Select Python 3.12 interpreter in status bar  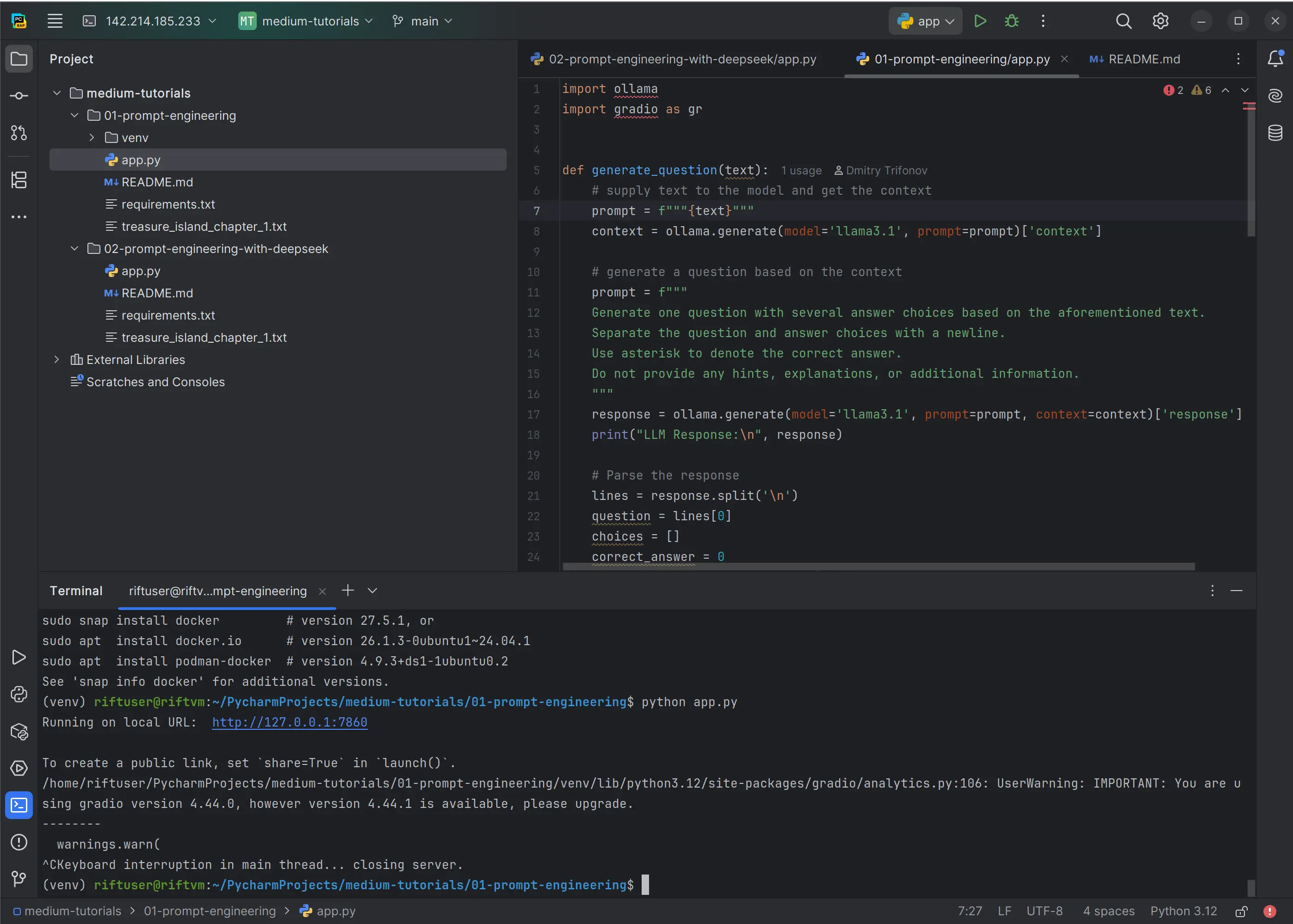click(1184, 911)
